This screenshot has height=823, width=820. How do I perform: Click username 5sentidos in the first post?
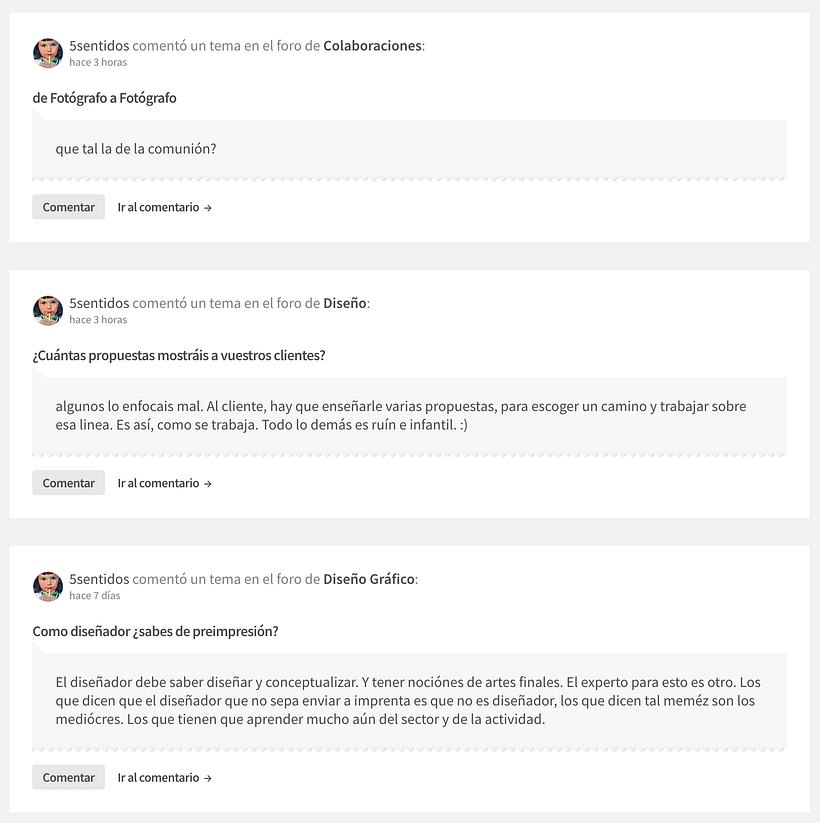pos(99,46)
